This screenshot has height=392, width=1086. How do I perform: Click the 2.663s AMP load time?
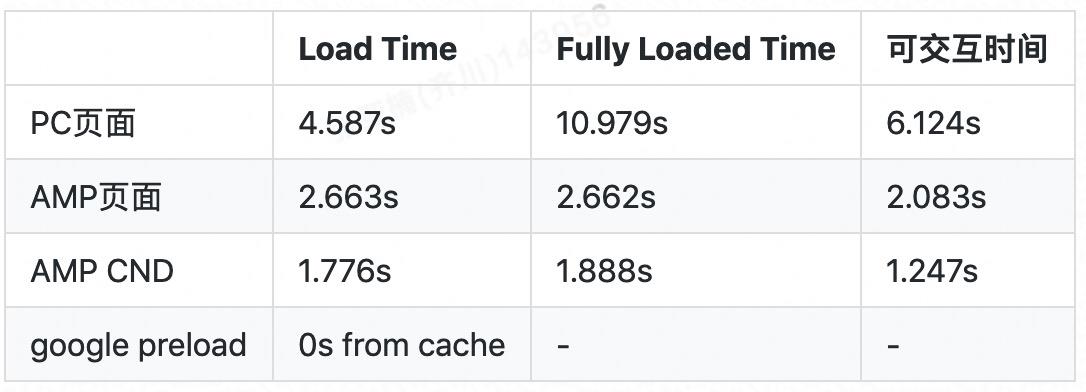tap(348, 197)
